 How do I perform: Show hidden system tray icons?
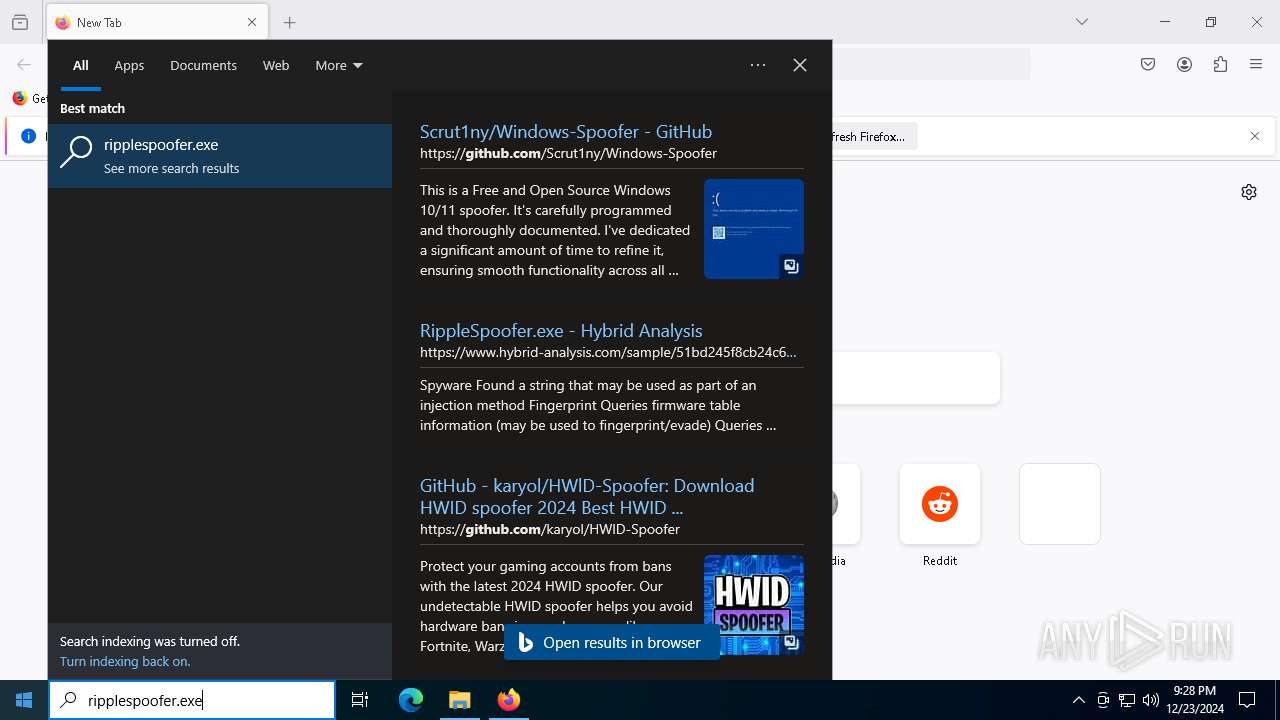(1078, 700)
